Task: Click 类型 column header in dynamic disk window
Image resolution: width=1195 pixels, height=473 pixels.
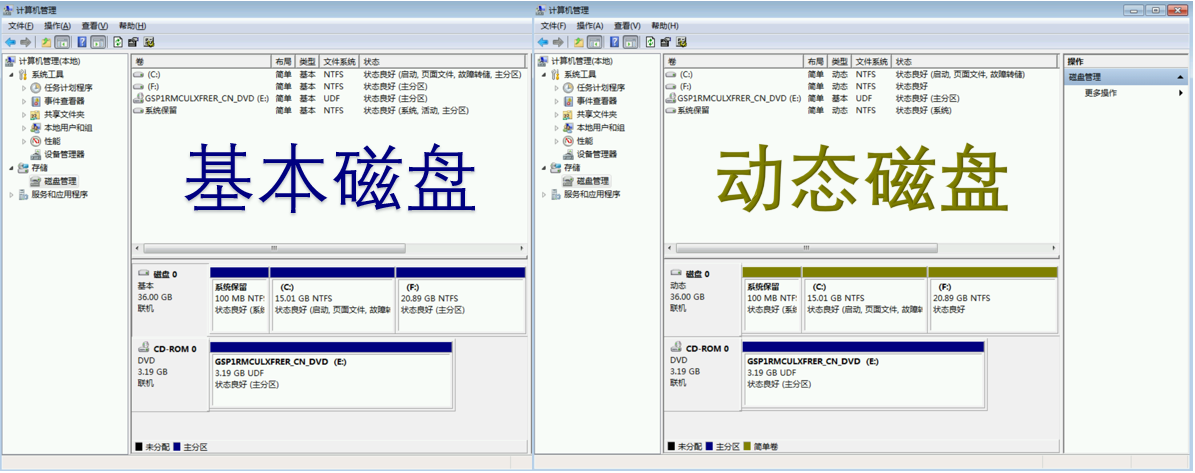Action: click(840, 61)
